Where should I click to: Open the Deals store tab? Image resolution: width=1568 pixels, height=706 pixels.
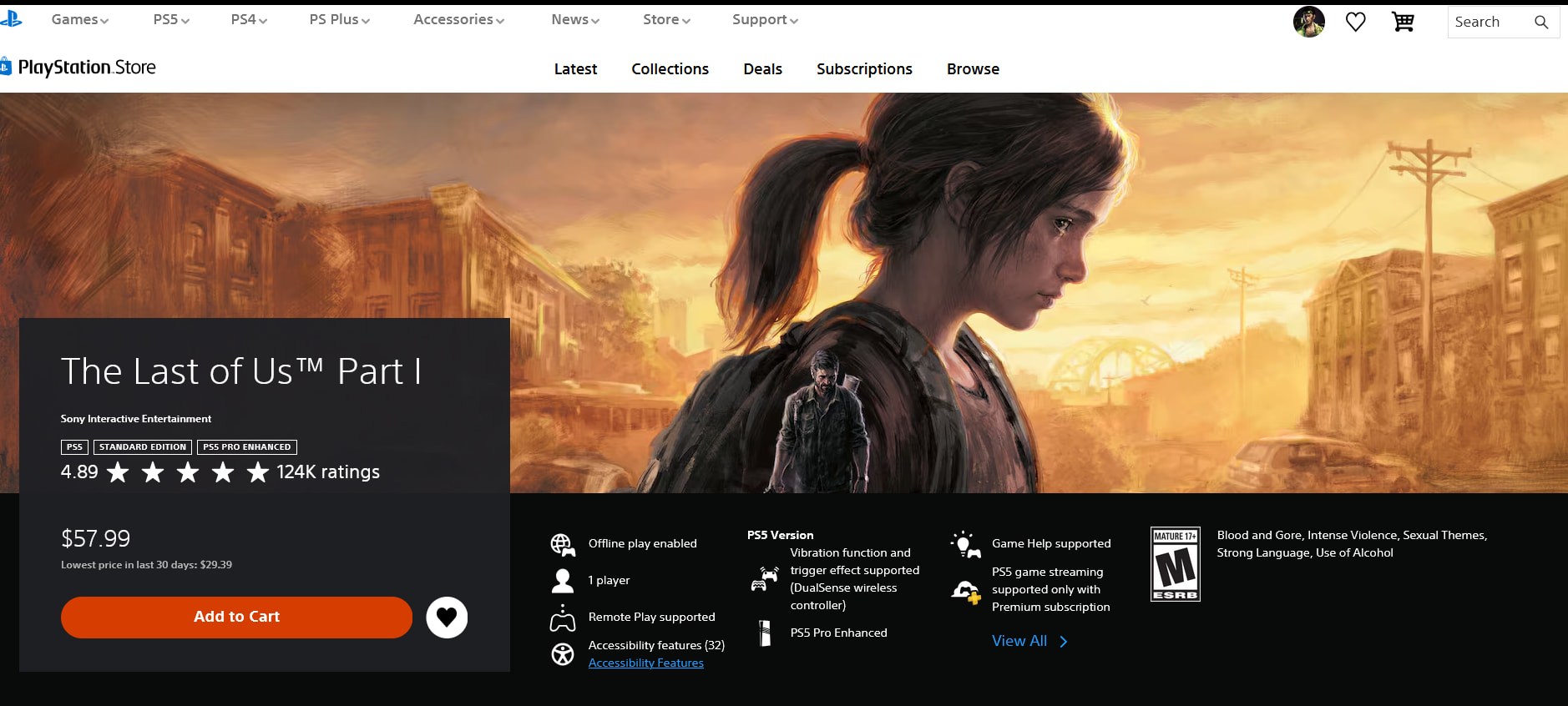coord(762,69)
